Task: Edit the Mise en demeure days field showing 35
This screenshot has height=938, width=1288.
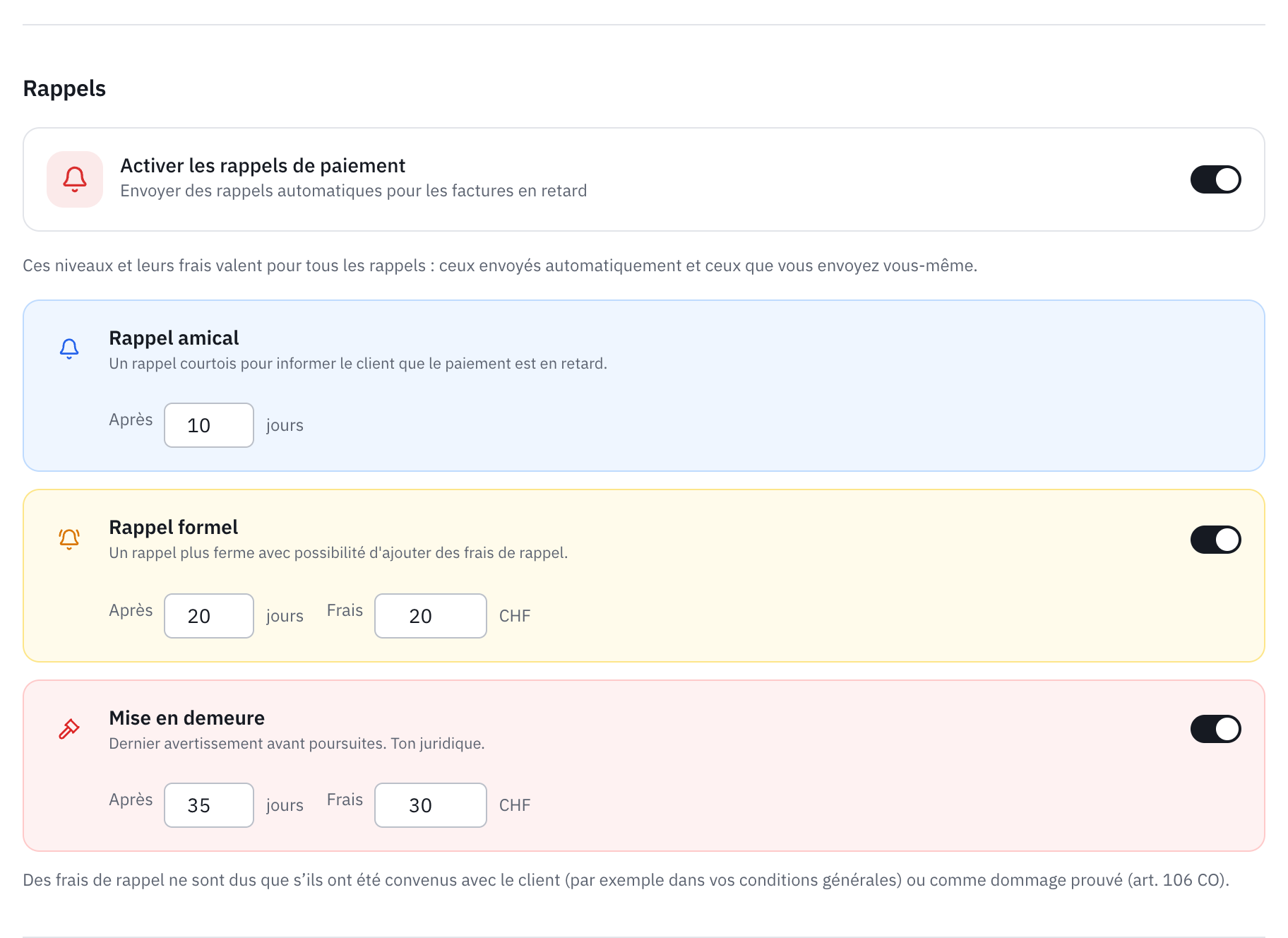Action: [x=209, y=805]
